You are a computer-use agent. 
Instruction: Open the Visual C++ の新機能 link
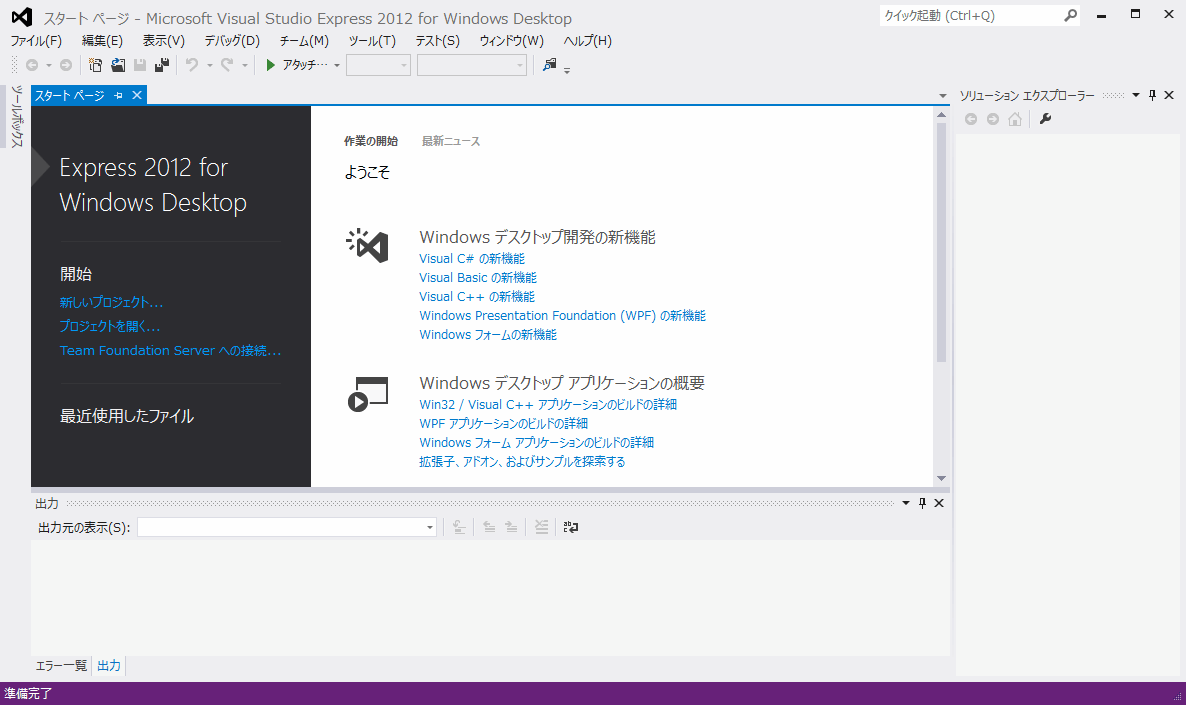477,297
